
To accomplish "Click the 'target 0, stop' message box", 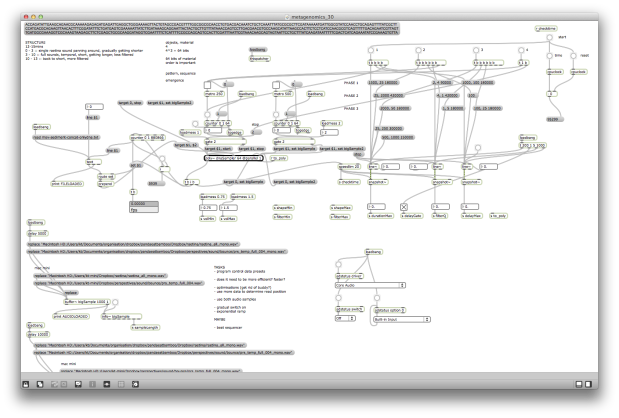I will pos(130,103).
